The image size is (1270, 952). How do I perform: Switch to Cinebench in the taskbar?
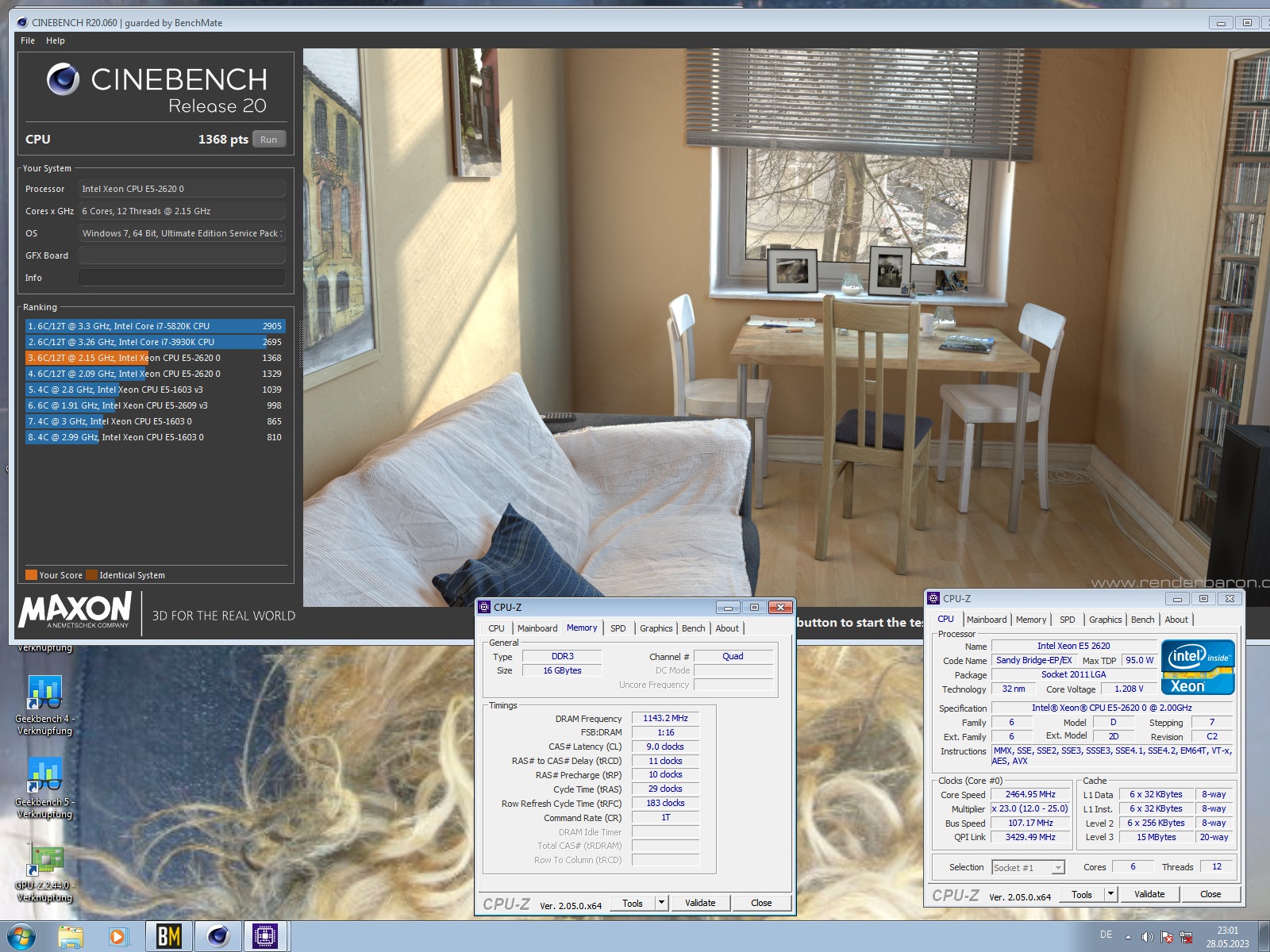[x=217, y=937]
